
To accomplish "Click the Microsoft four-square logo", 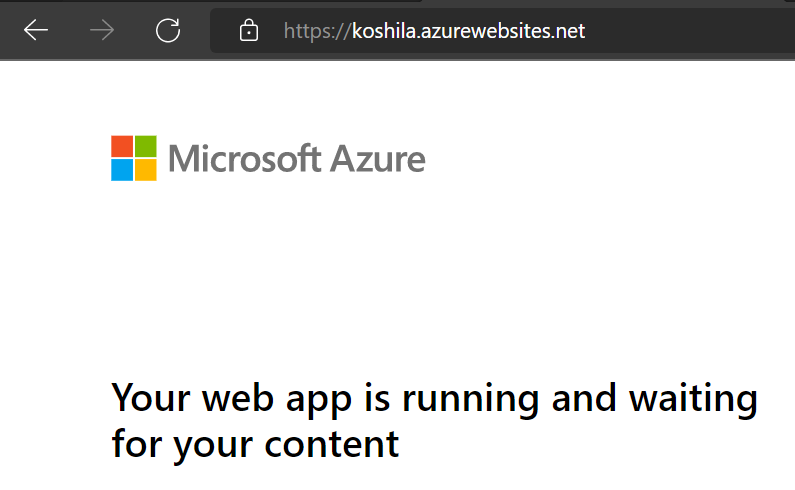I will (x=134, y=158).
